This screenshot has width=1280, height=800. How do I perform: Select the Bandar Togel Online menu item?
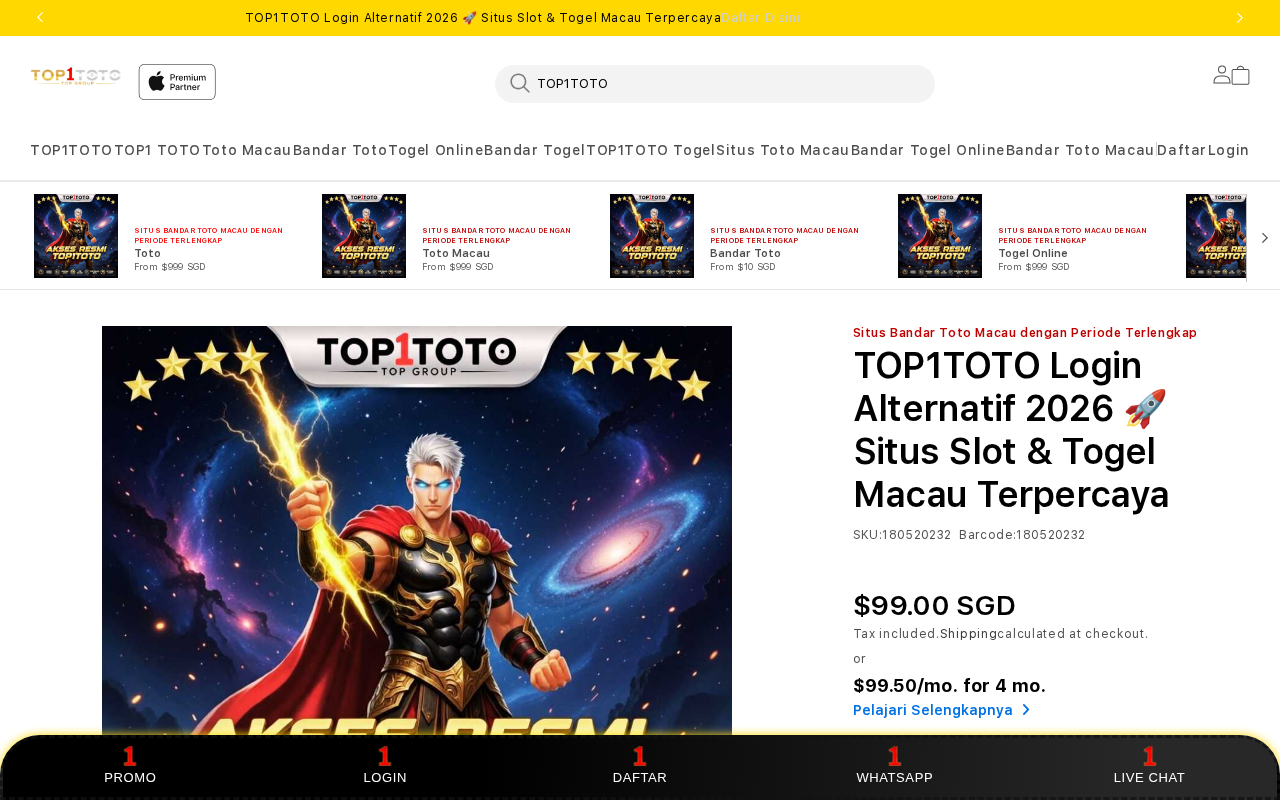tap(928, 150)
